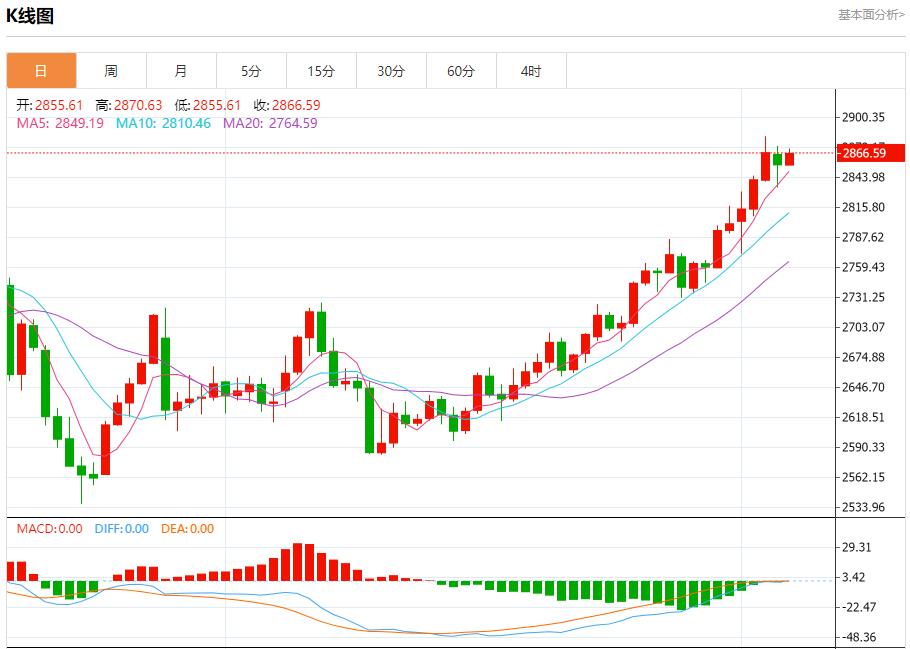Viewport: 910px width, 649px height.
Task: Click the MA20 indicator label
Action: (x=270, y=123)
